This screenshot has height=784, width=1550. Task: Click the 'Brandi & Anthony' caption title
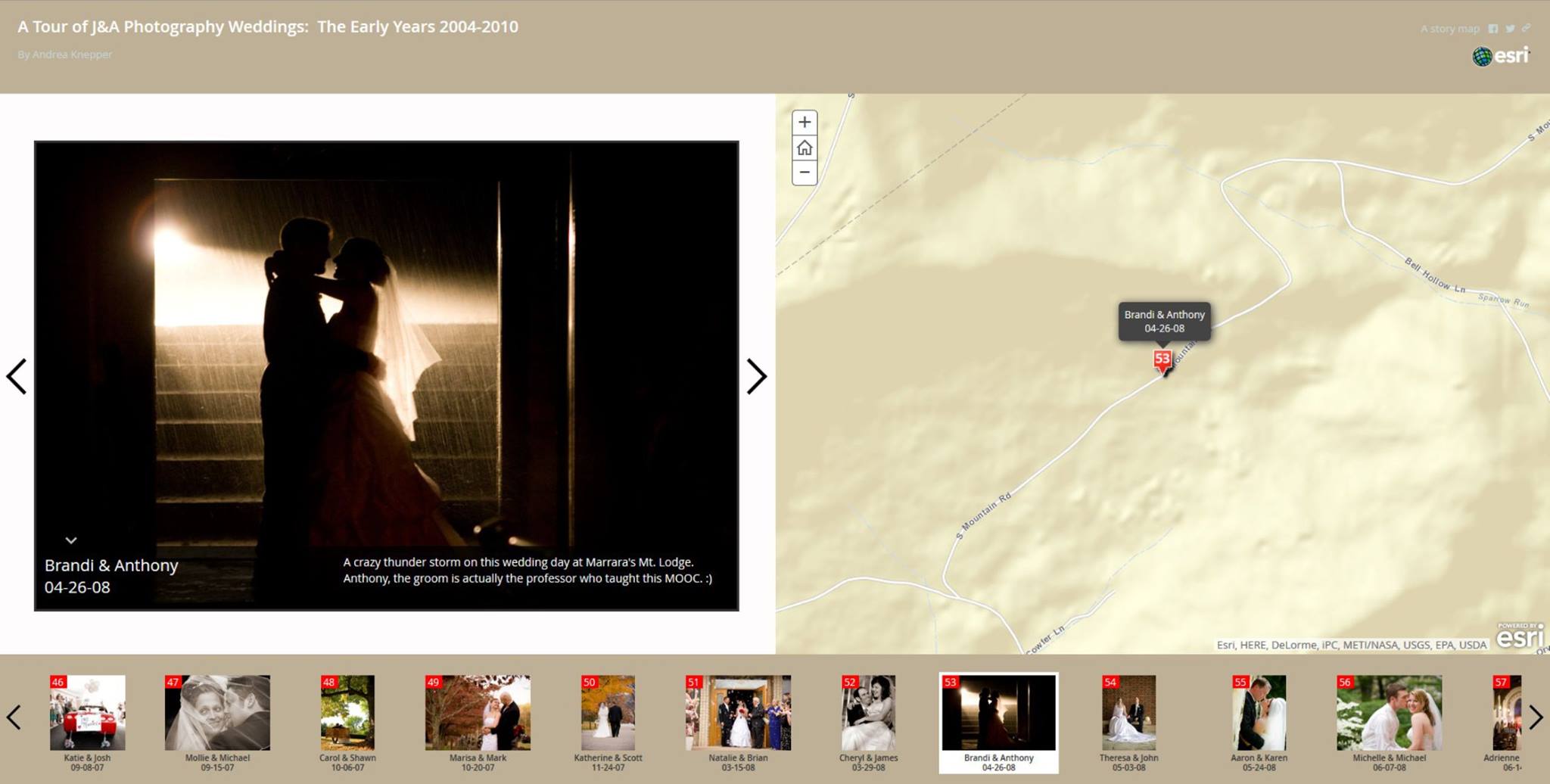[x=111, y=565]
